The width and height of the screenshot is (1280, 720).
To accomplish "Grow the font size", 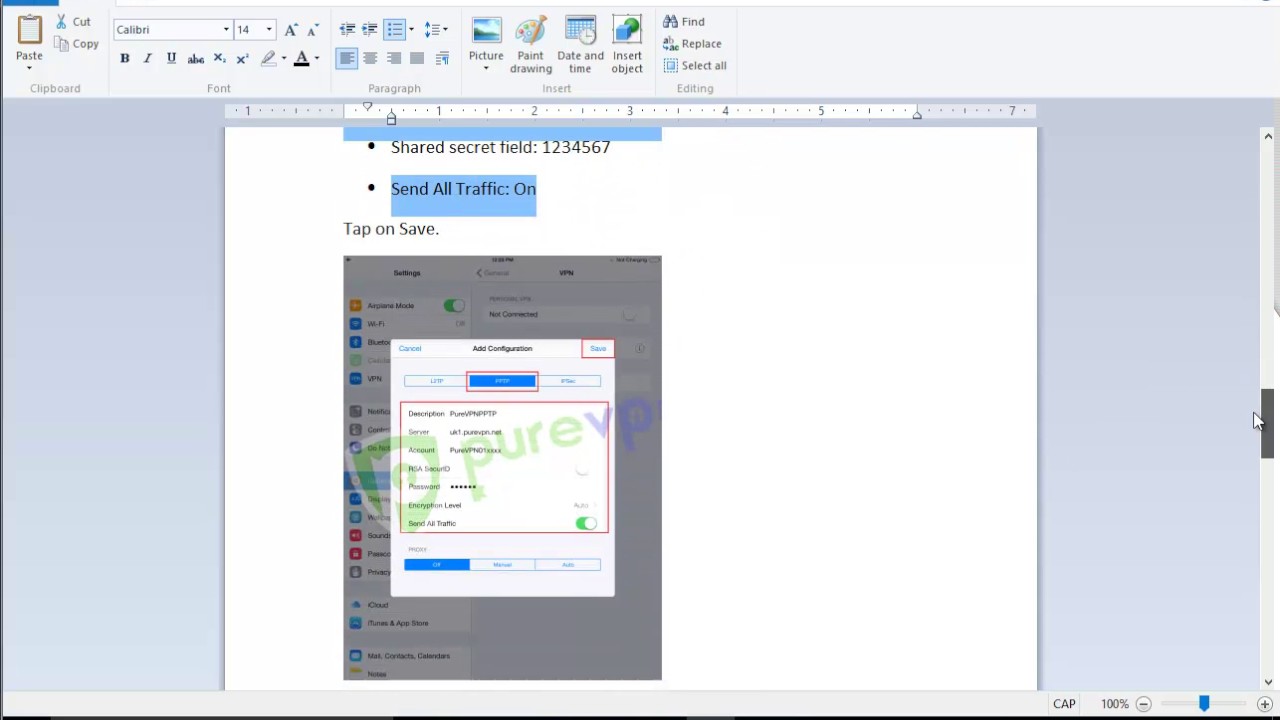I will click(291, 30).
